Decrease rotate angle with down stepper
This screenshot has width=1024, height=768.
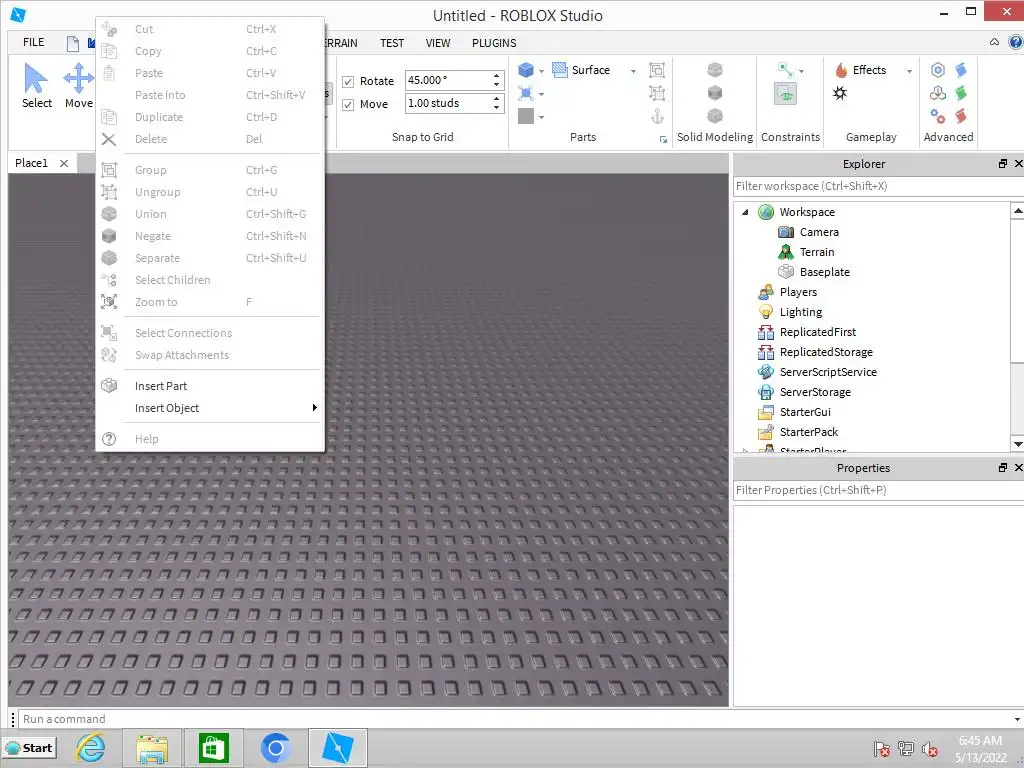click(x=496, y=84)
